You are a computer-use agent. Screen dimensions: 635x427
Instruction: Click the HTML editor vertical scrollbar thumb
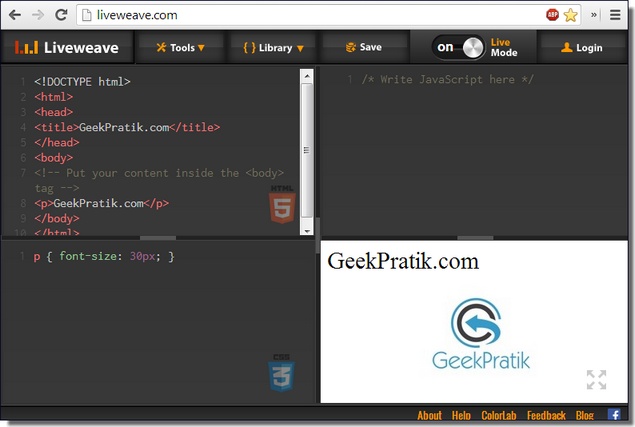pos(307,150)
